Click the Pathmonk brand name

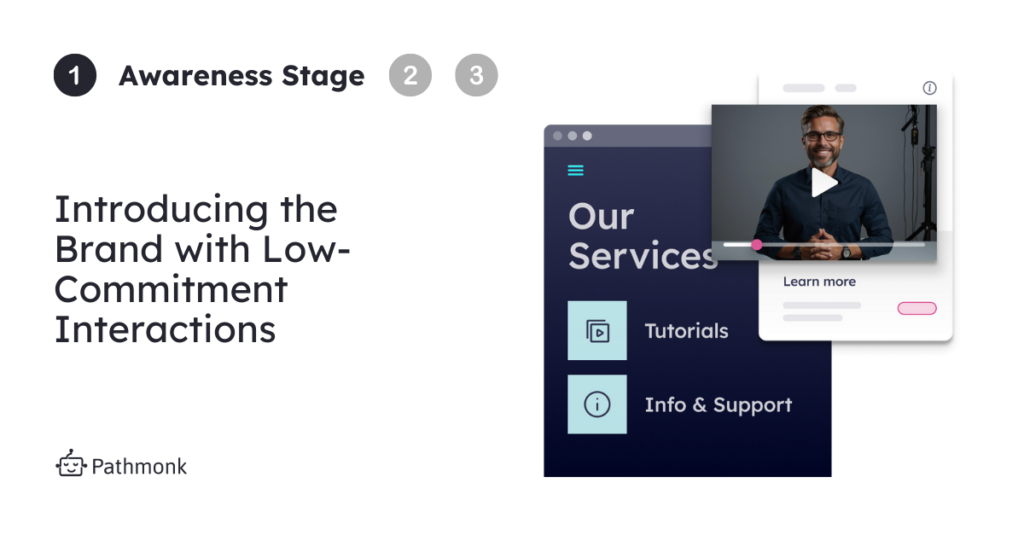[x=139, y=466]
